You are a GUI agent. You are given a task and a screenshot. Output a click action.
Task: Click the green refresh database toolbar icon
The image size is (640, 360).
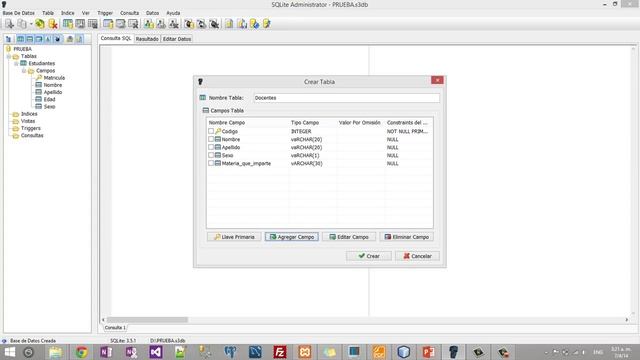coord(40,24)
